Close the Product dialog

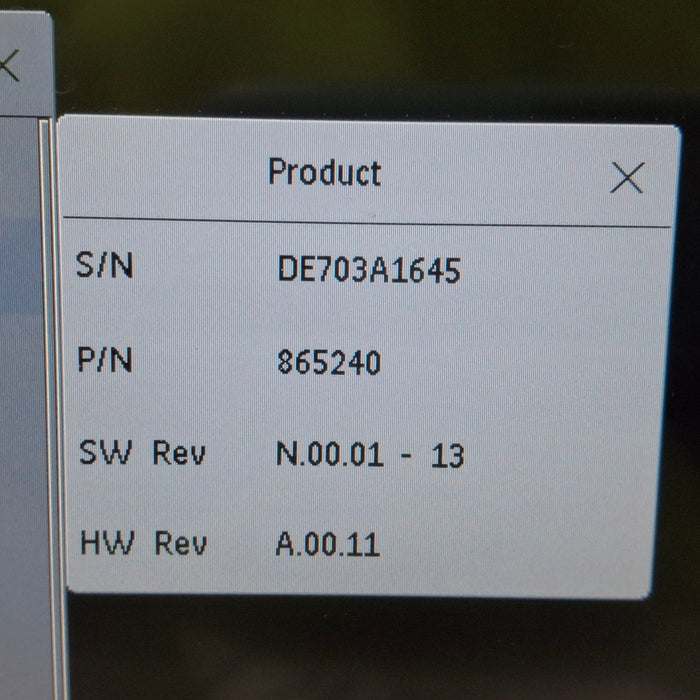pos(627,179)
